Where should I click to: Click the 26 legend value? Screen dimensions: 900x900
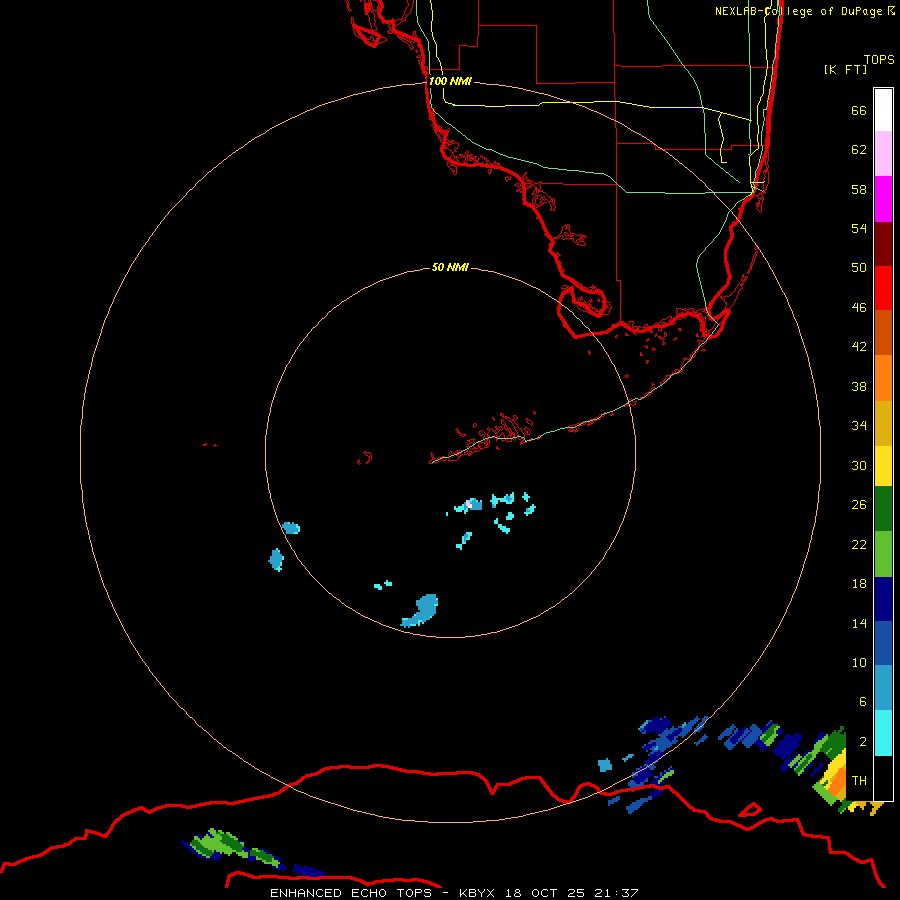point(859,505)
